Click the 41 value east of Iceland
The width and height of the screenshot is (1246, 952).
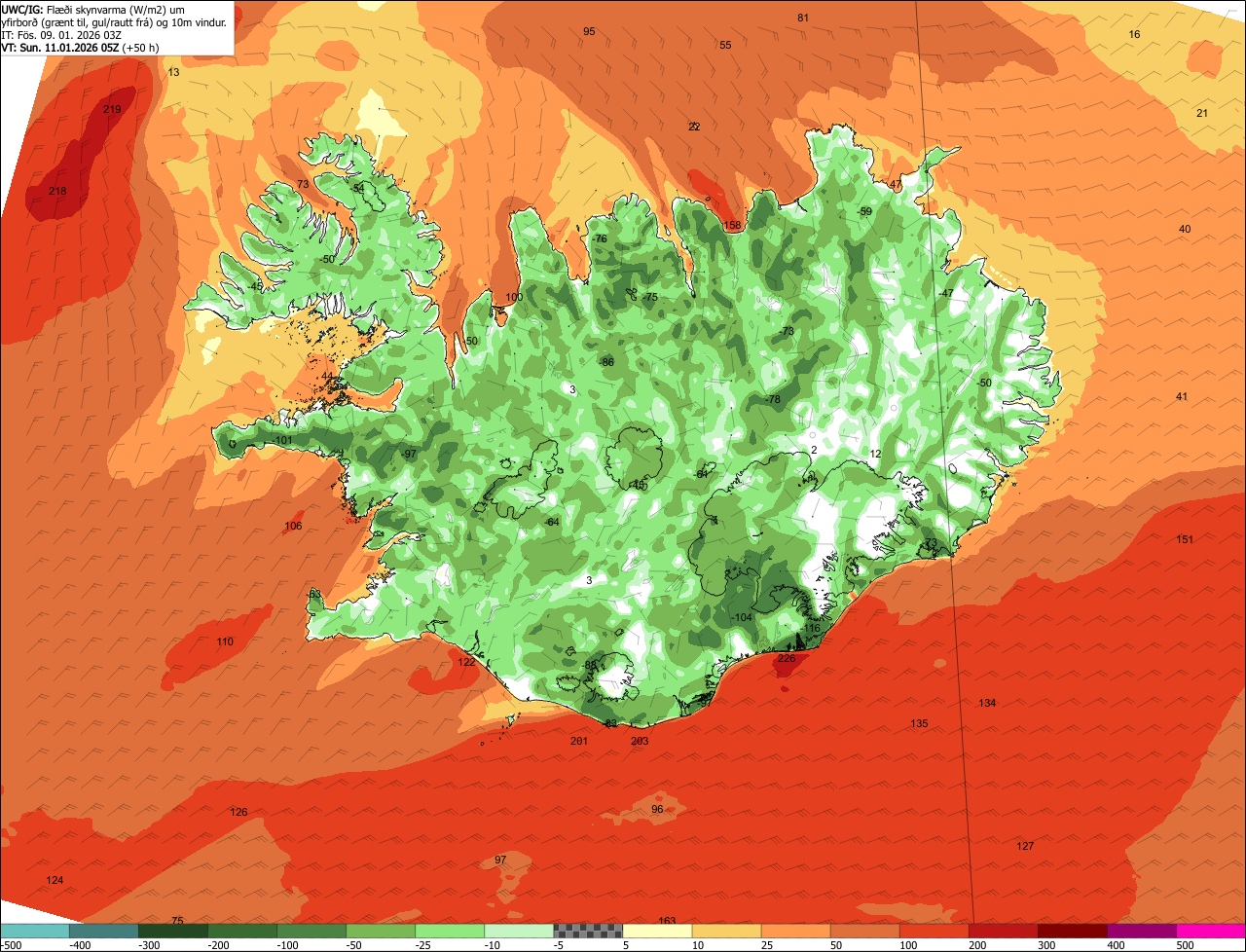coord(1182,396)
